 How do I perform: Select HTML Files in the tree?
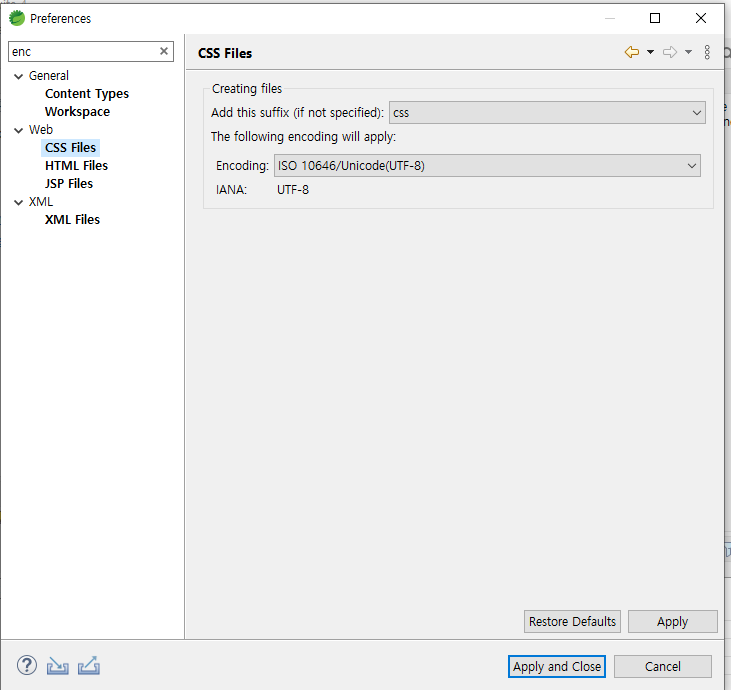point(76,166)
